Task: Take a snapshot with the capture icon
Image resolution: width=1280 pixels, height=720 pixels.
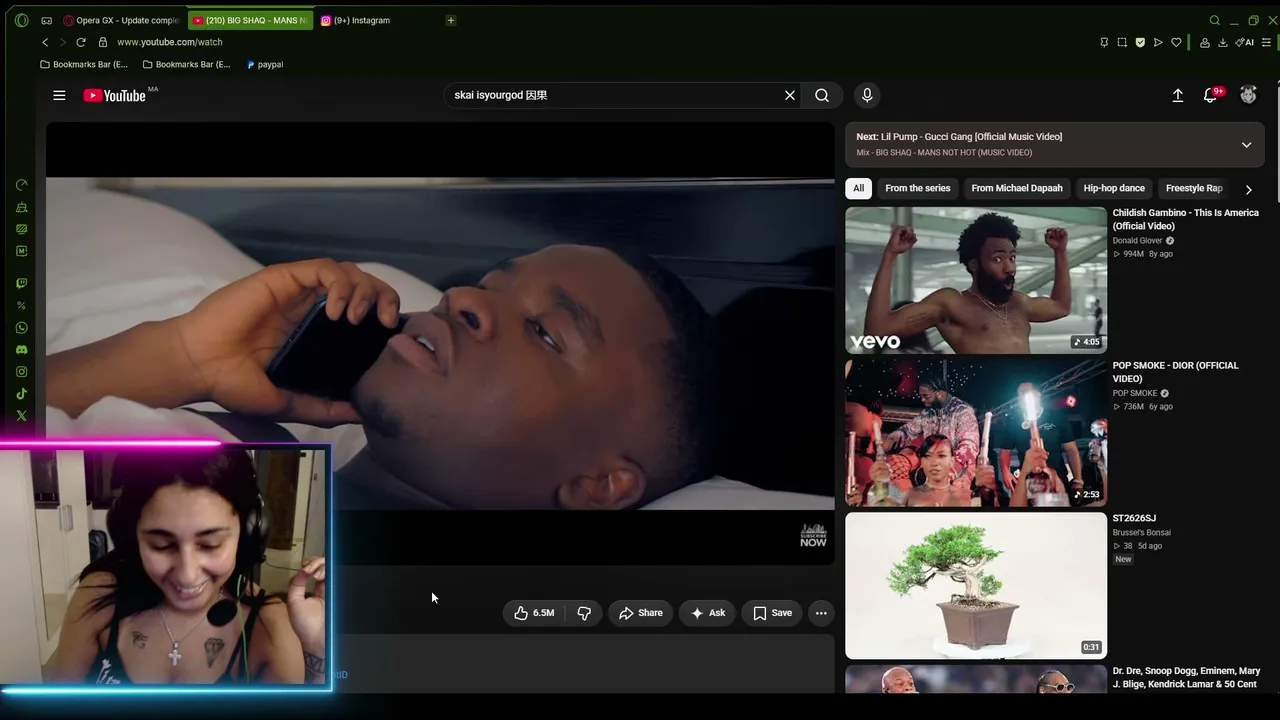Action: pyautogui.click(x=1122, y=42)
